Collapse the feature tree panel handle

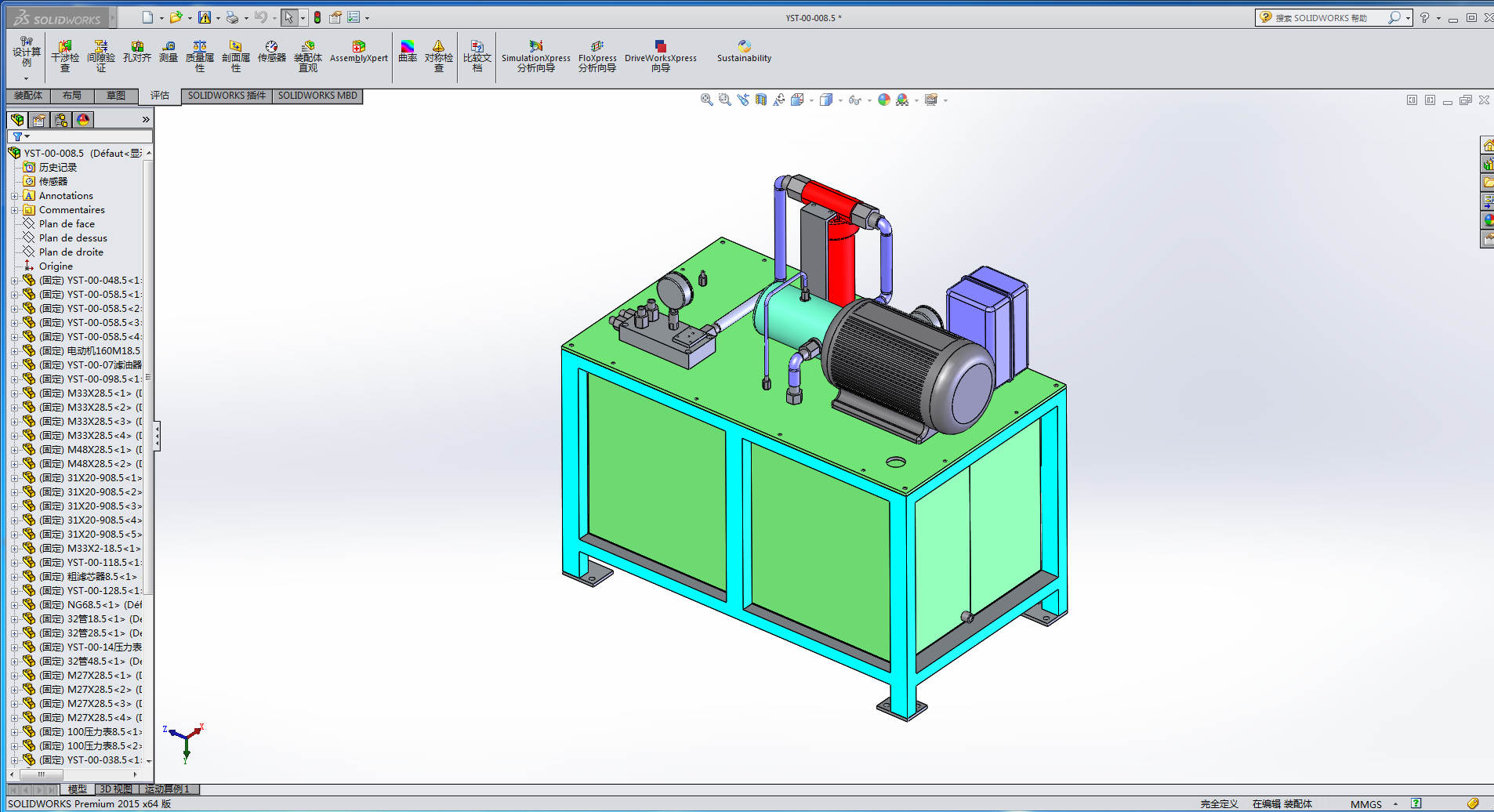pyautogui.click(x=157, y=436)
